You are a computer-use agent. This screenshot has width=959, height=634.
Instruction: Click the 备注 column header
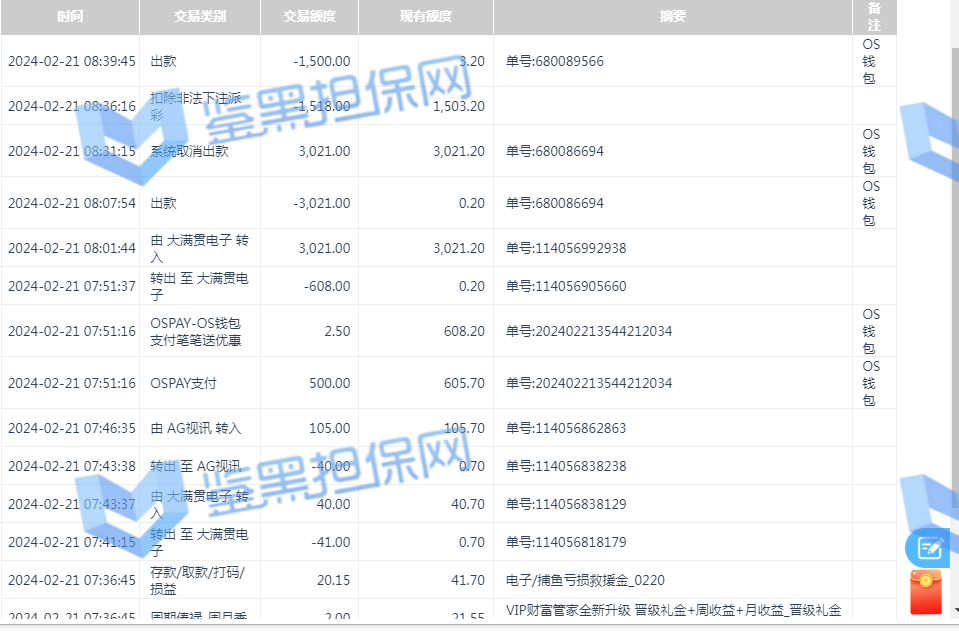(873, 16)
